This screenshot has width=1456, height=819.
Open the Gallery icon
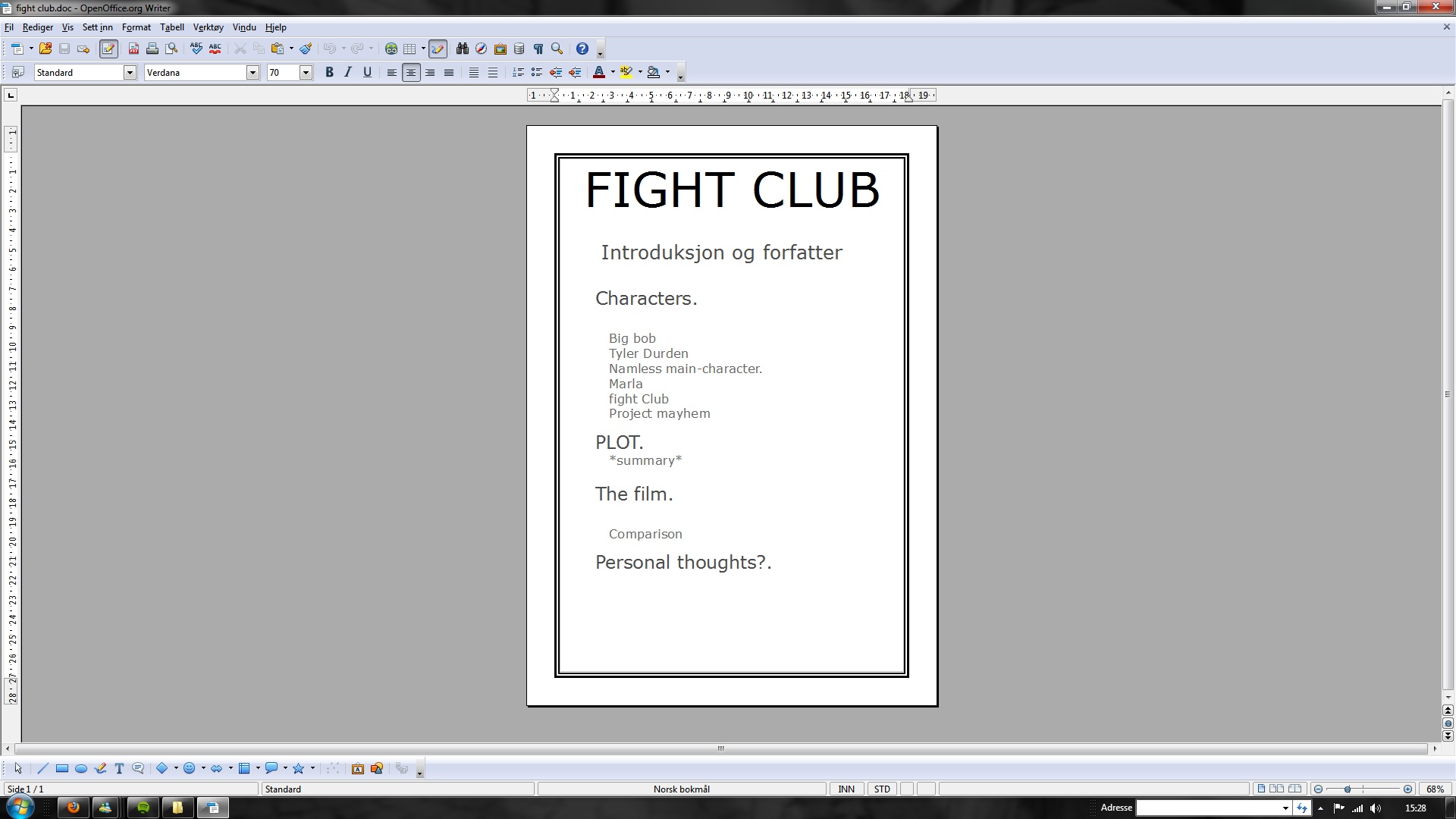[500, 49]
